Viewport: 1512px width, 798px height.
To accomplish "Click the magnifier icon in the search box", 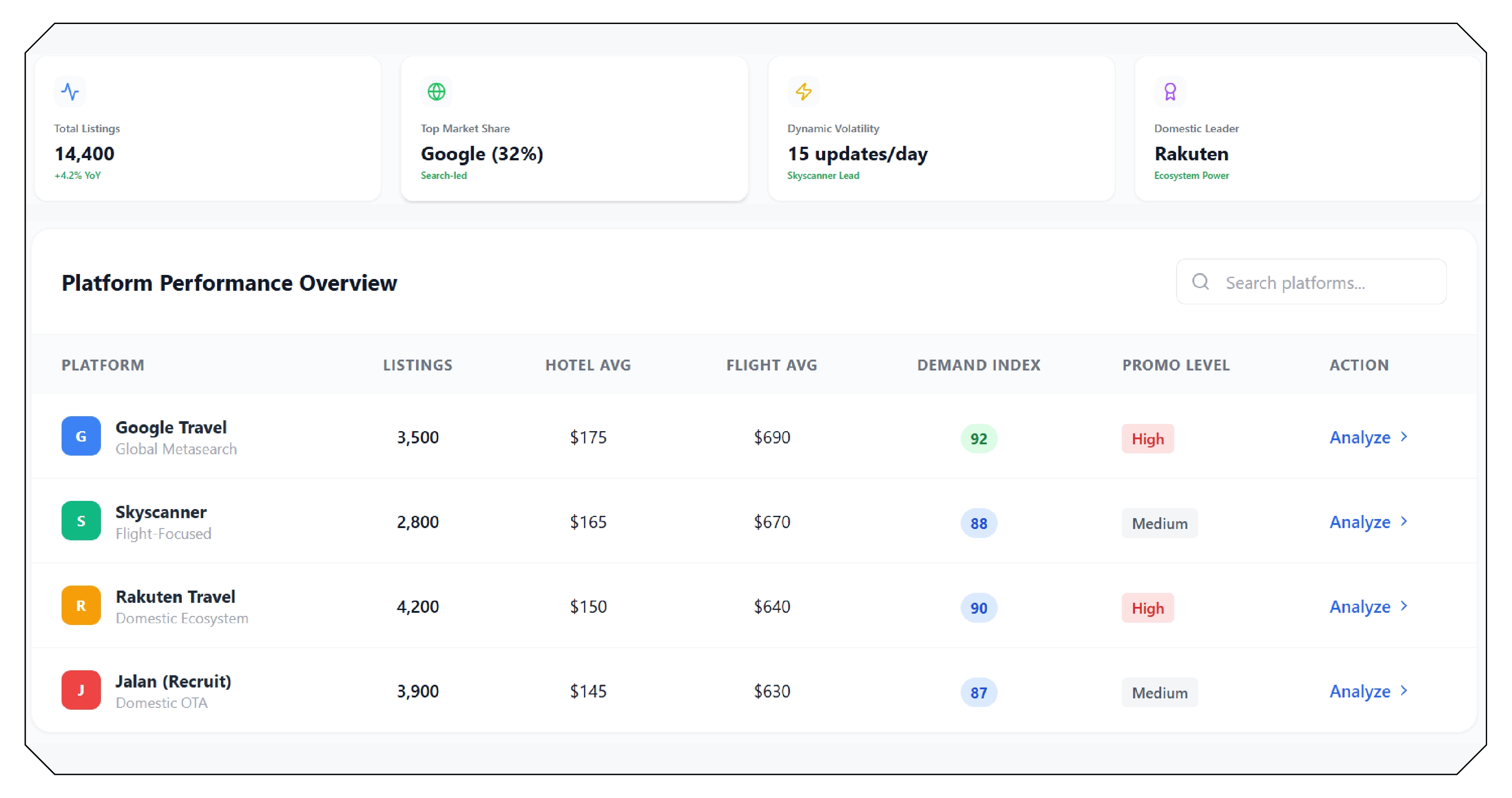I will pos(1201,282).
